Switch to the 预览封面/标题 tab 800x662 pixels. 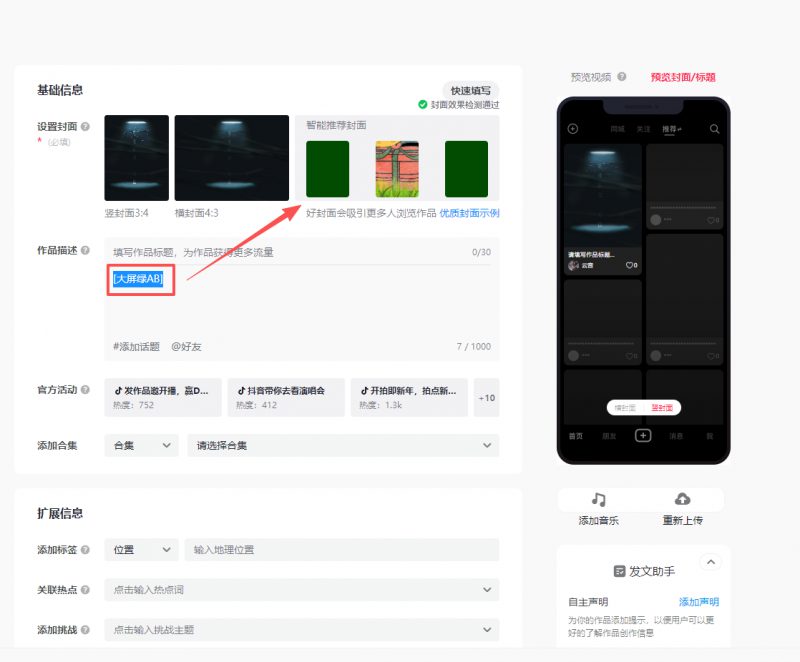click(683, 77)
